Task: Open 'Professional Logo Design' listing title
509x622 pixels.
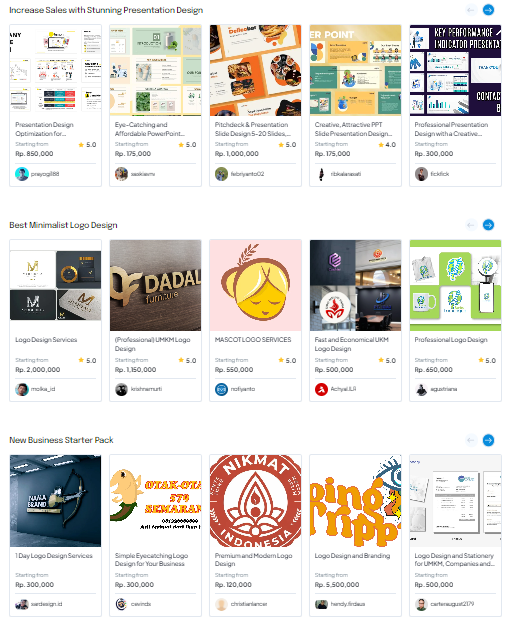Action: click(x=451, y=340)
